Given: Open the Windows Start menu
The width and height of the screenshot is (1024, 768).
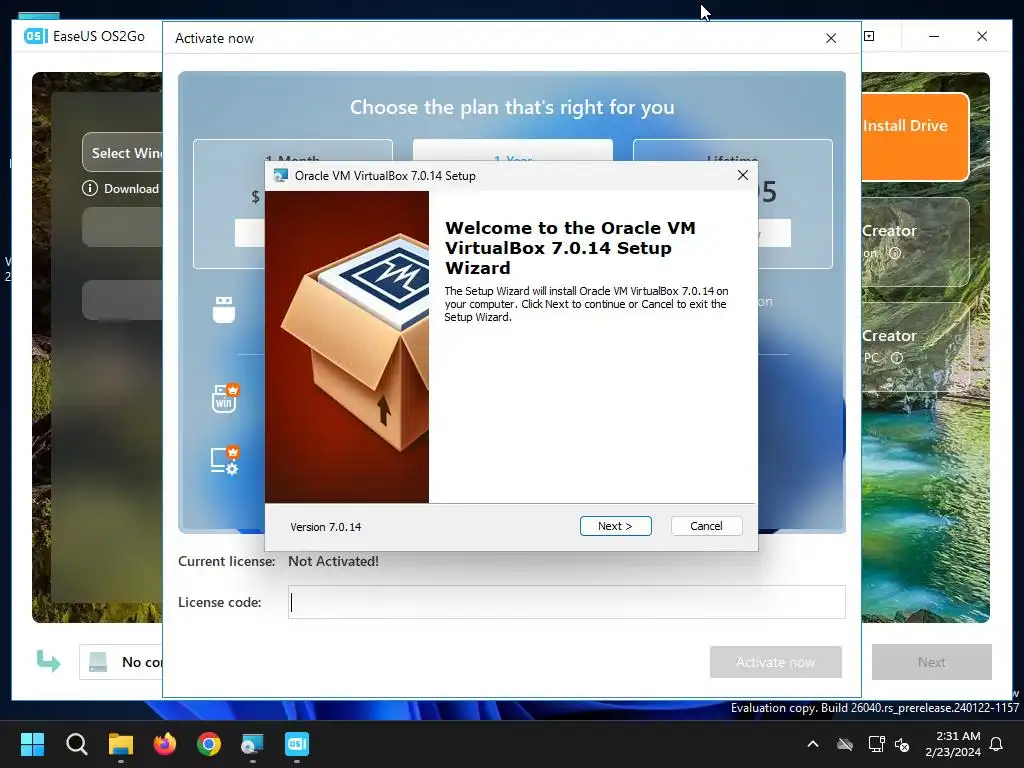Looking at the screenshot, I should click(x=32, y=744).
